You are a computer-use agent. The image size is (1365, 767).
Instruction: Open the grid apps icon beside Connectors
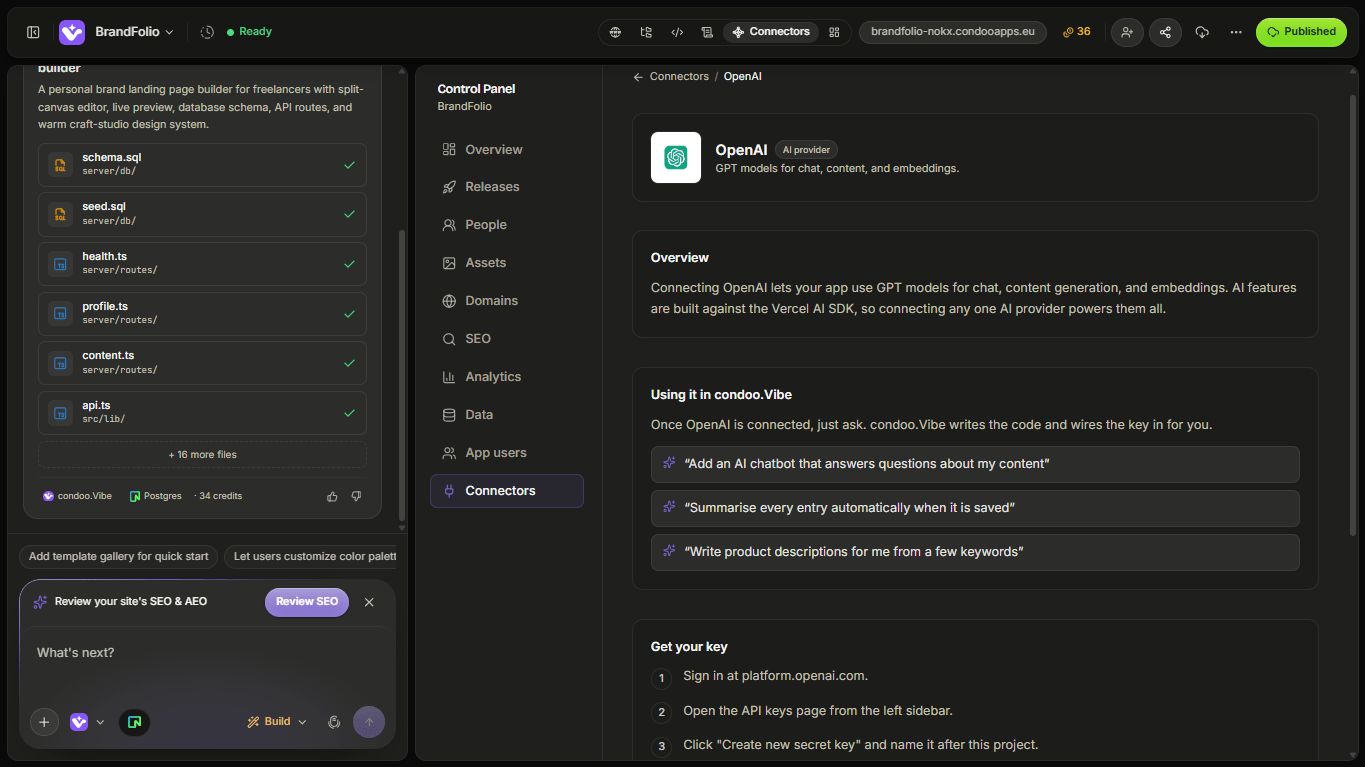pos(834,32)
